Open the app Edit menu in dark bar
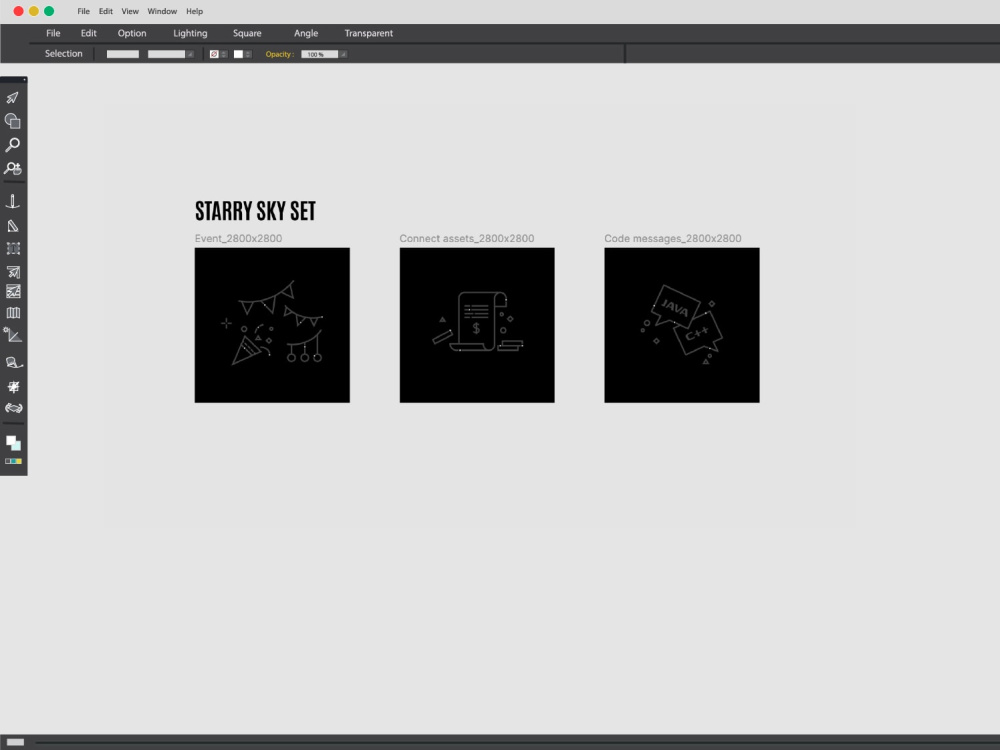The height and width of the screenshot is (750, 1000). [89, 33]
